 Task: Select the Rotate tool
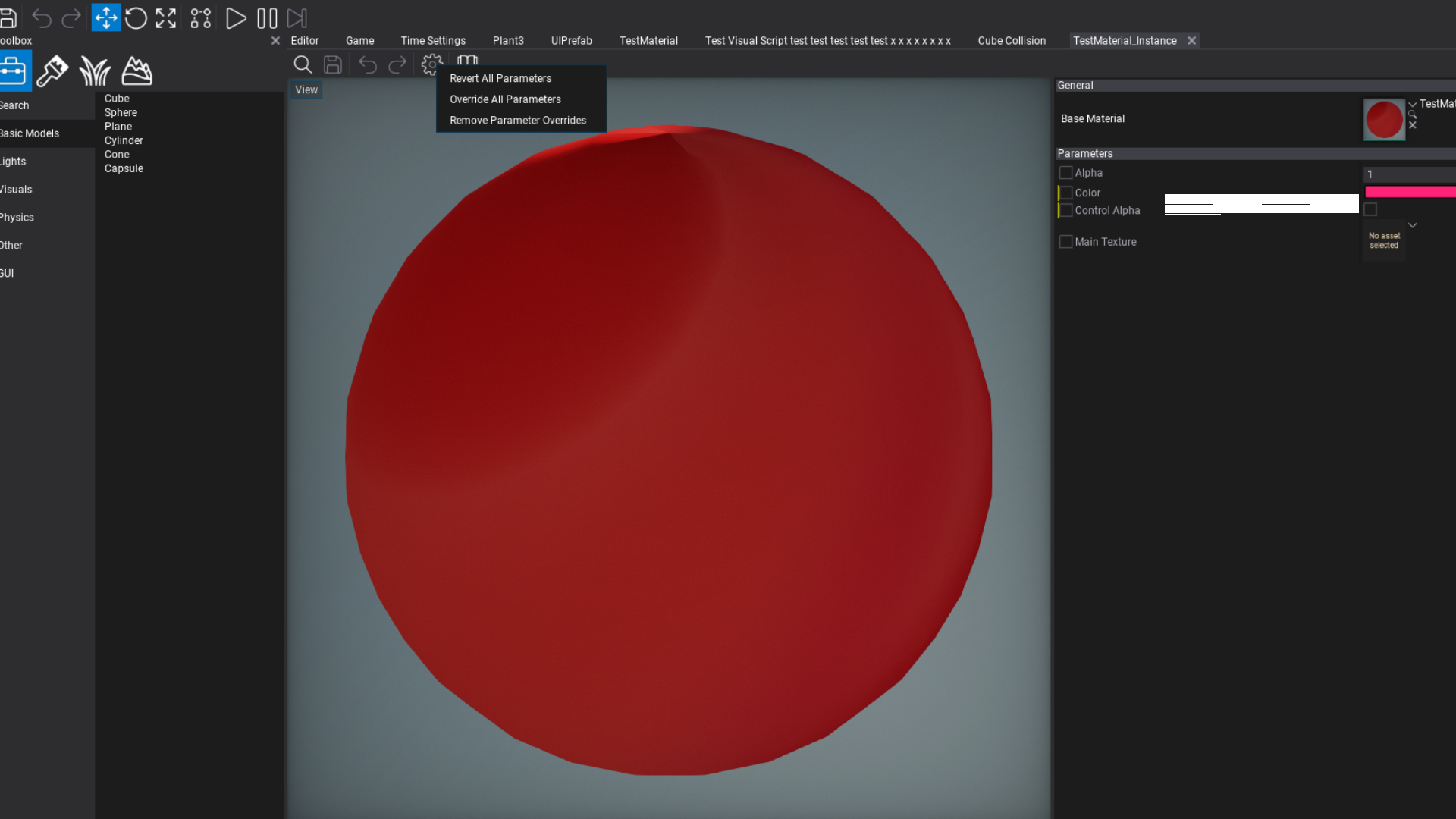pyautogui.click(x=136, y=17)
